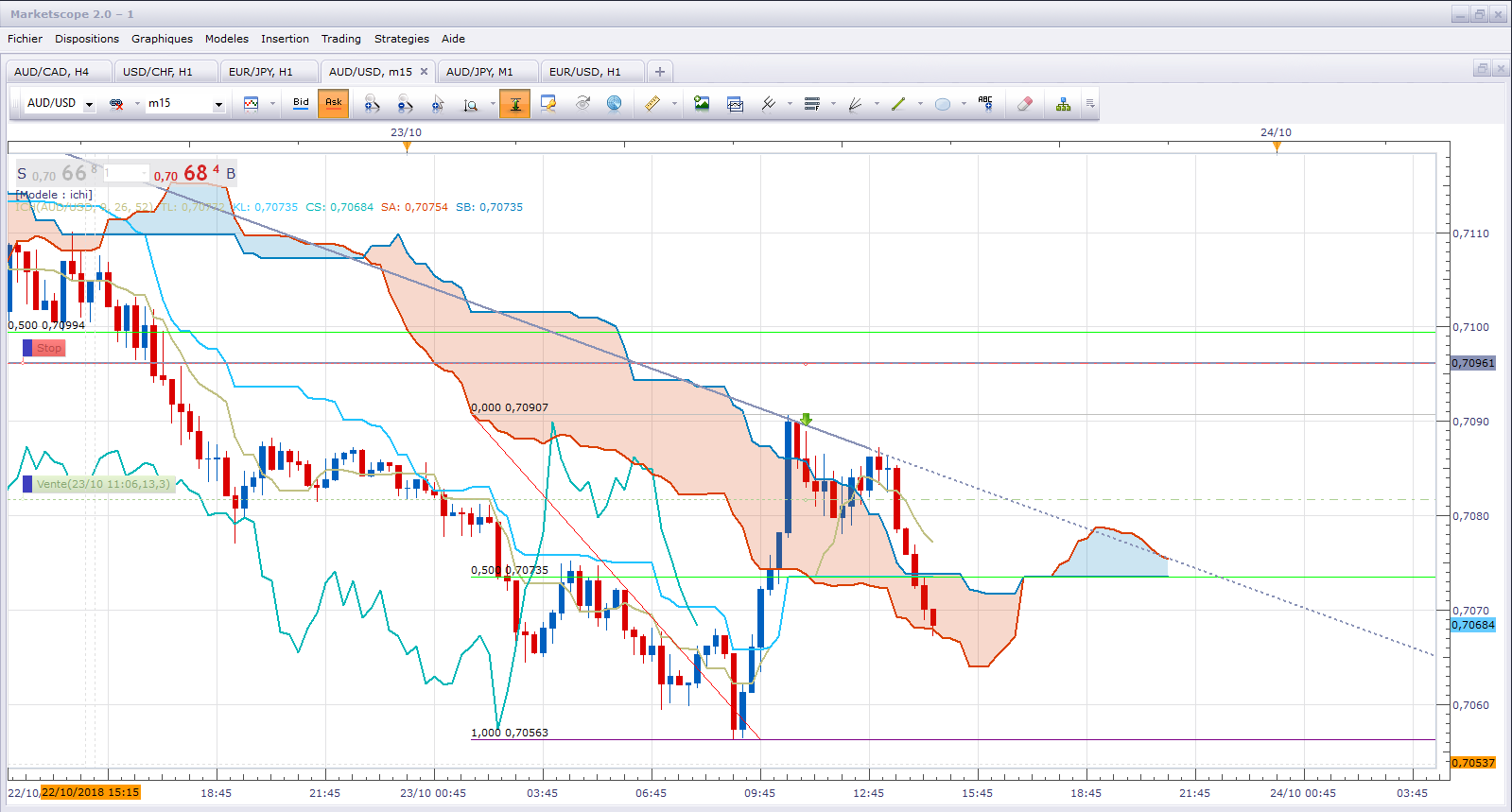Click the green sell arrow marker on chart

[x=806, y=419]
